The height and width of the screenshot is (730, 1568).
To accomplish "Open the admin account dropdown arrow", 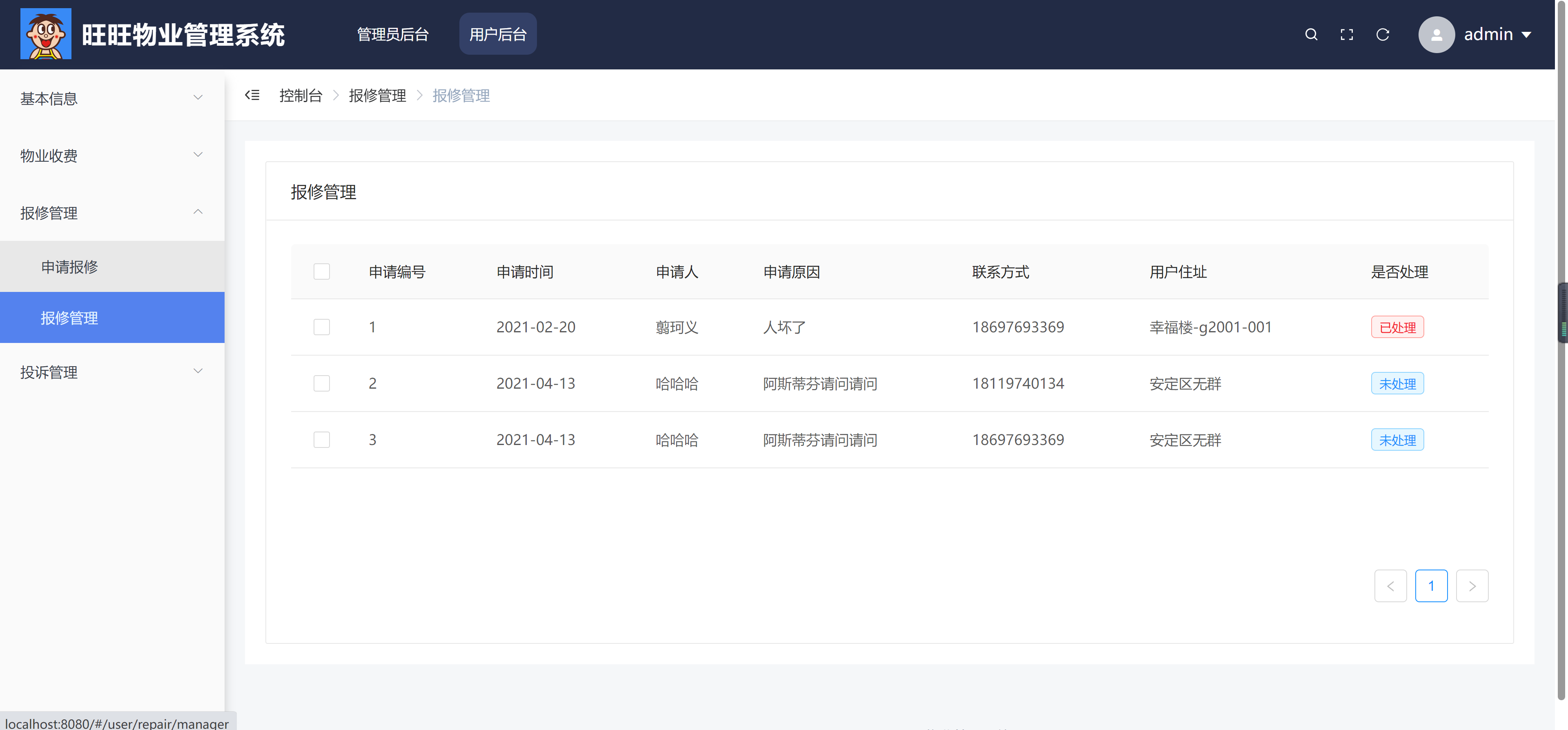I will (x=1527, y=35).
